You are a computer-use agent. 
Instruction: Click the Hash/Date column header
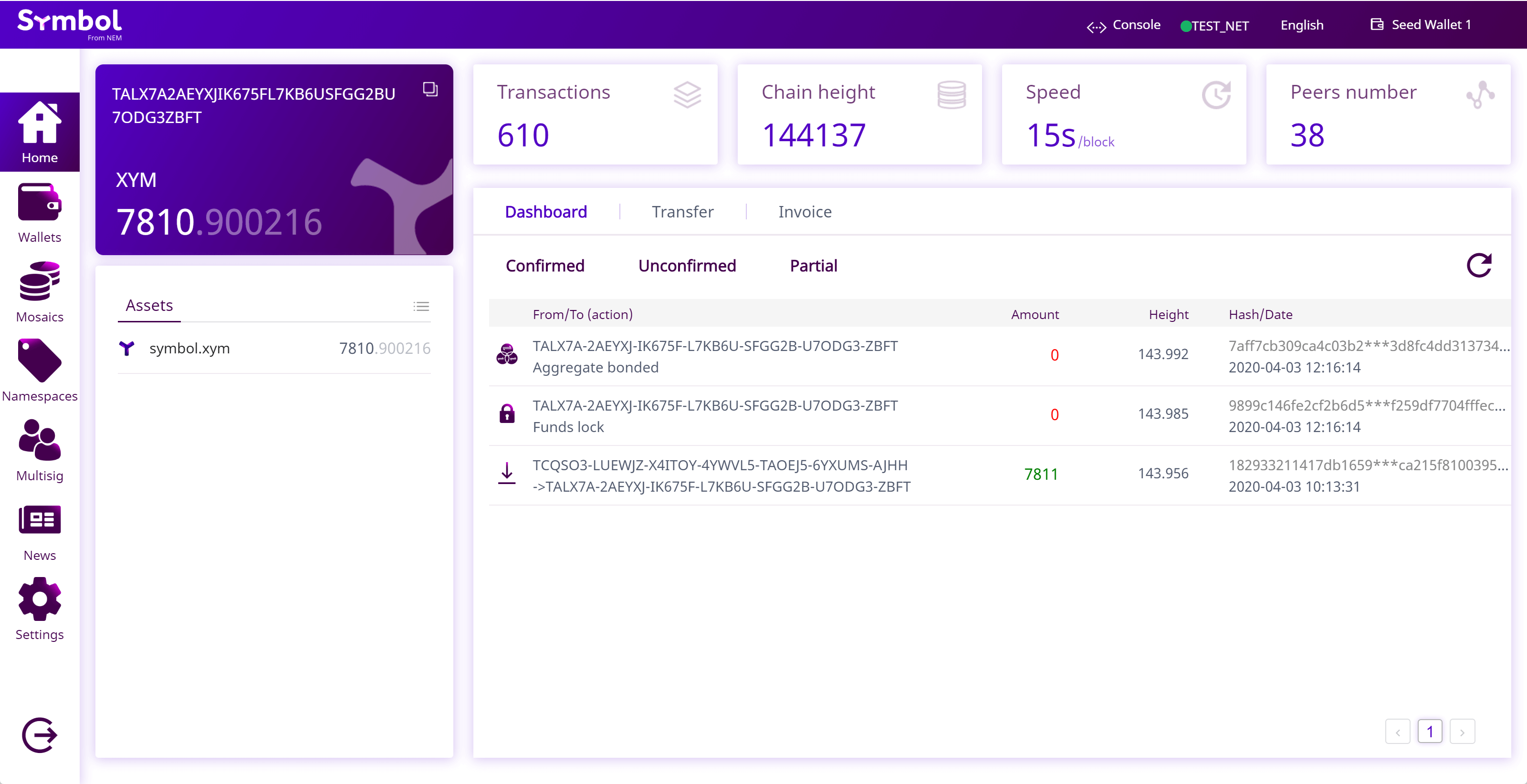pos(1260,314)
